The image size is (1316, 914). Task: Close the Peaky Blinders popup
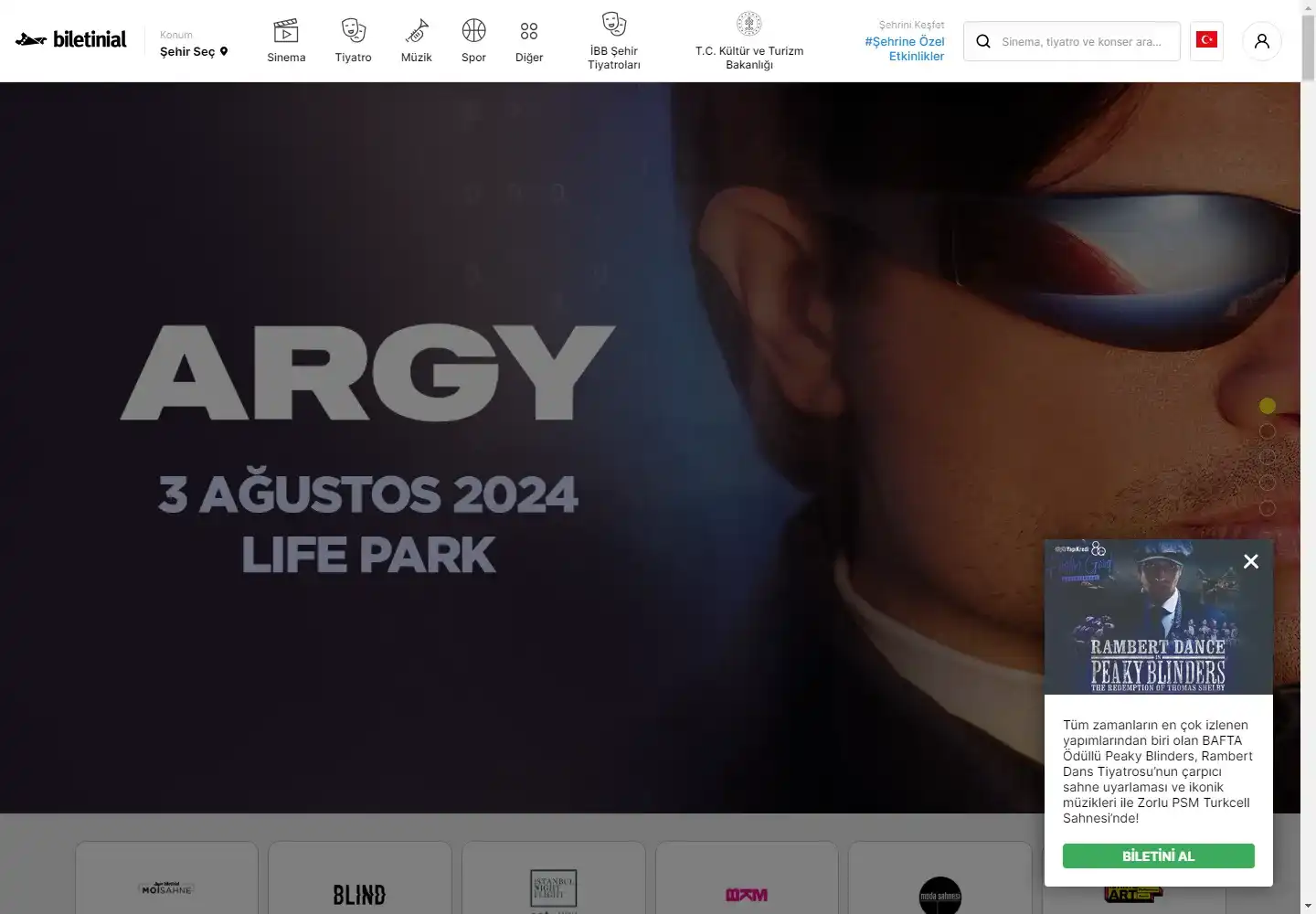(1251, 561)
